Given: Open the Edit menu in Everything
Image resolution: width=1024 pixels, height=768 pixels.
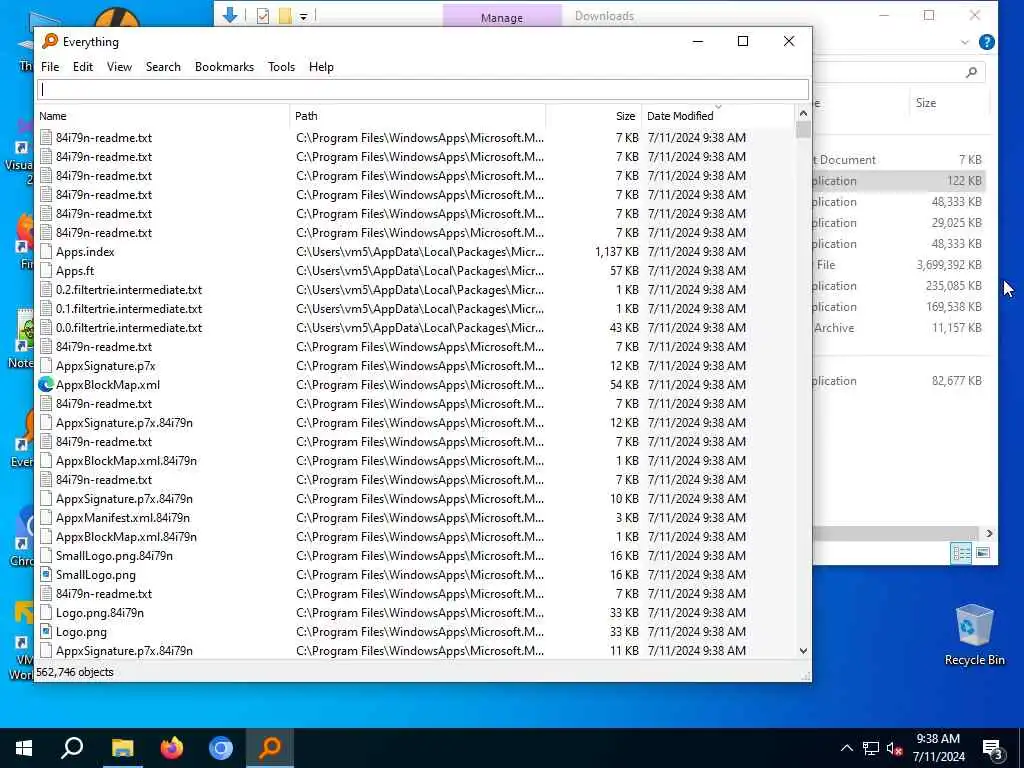Looking at the screenshot, I should point(82,67).
